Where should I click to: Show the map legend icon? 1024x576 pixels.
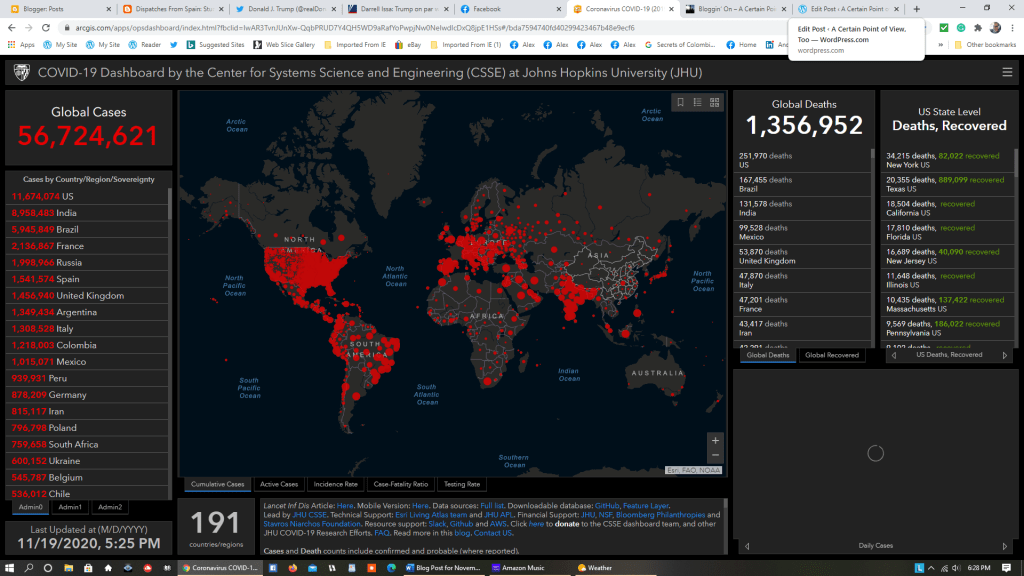pos(698,102)
